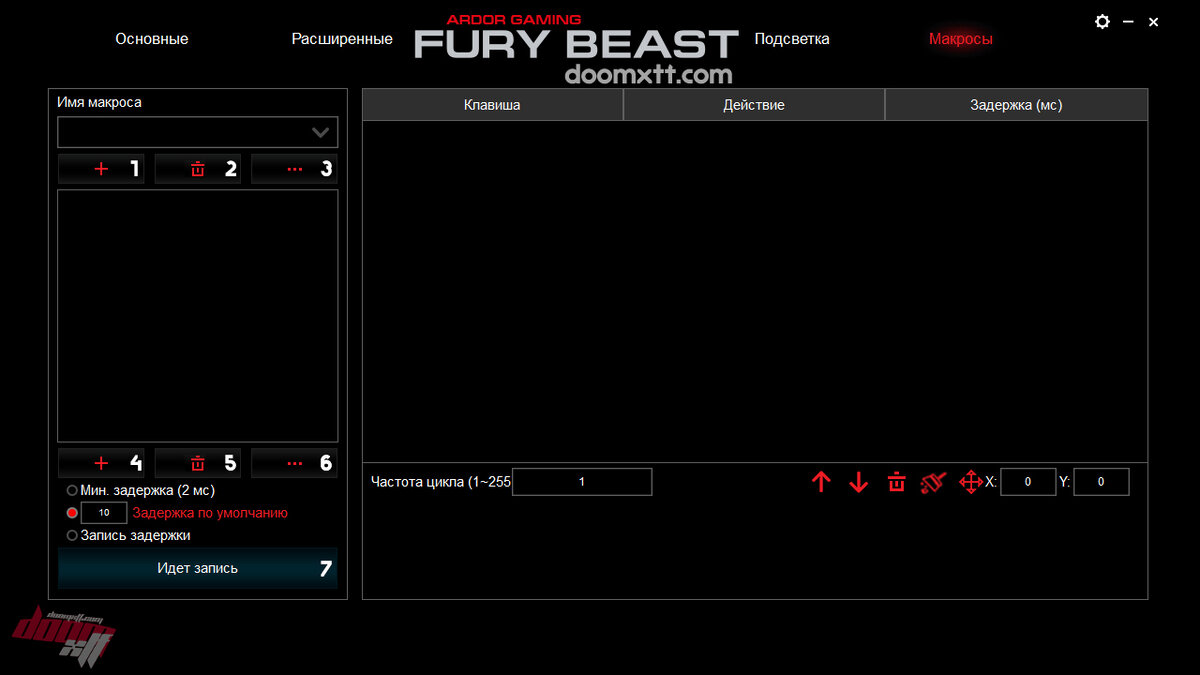
Task: Open top more-options ellipsis button
Action: (x=294, y=169)
